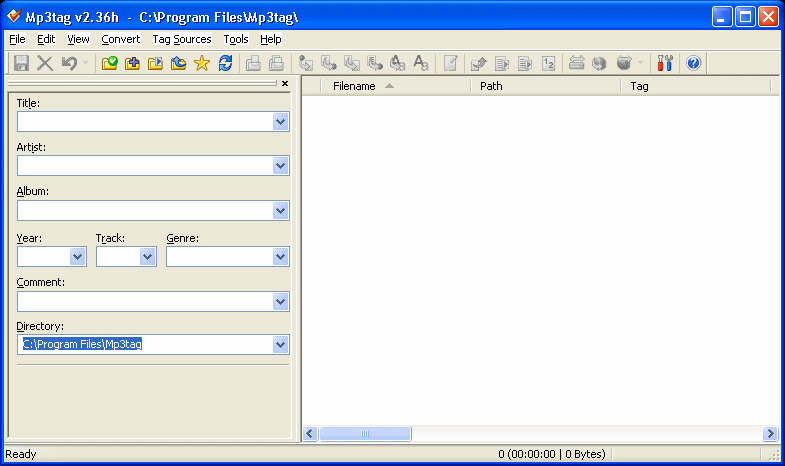The width and height of the screenshot is (785, 466).
Task: Click the Tag to Filename converter icon
Action: point(305,63)
